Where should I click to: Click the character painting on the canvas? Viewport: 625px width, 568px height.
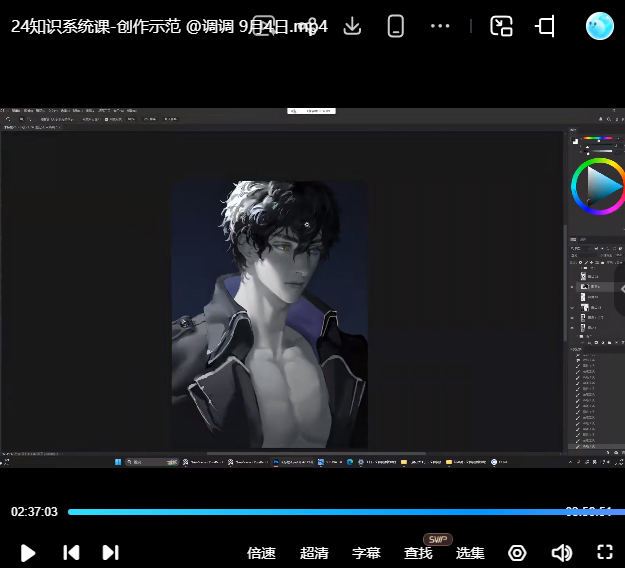click(270, 314)
